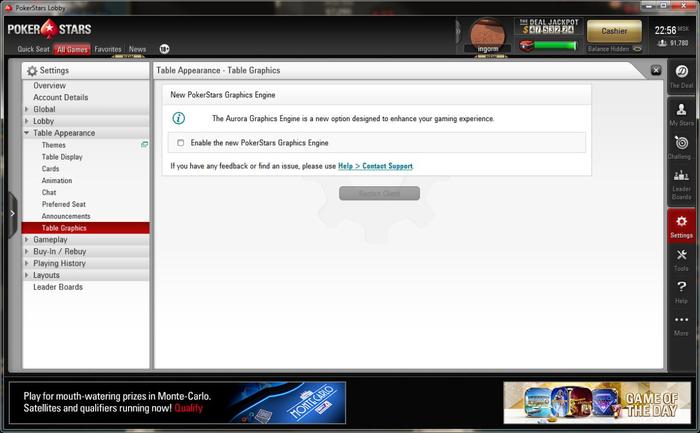Select the highlighted Table Graphics item
Image resolution: width=700 pixels, height=433 pixels.
tap(86, 228)
